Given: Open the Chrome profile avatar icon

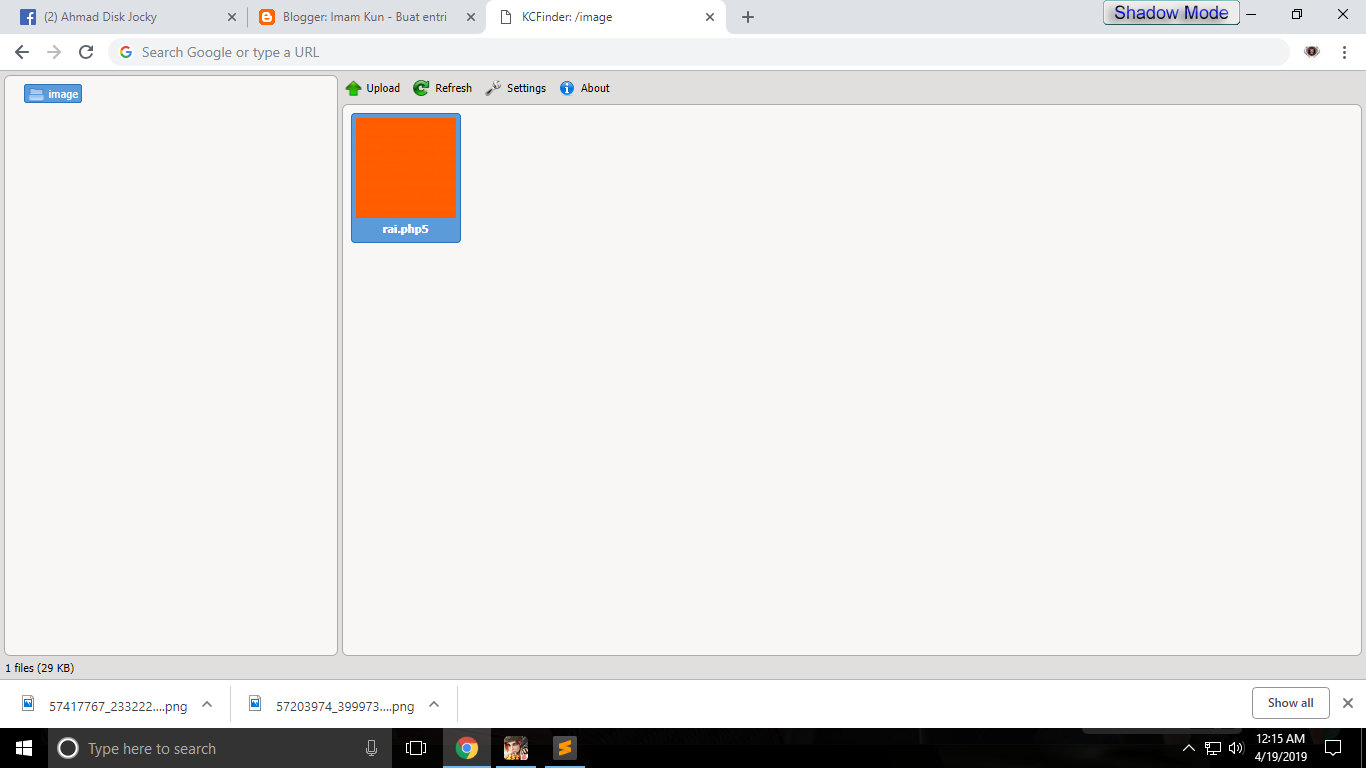Looking at the screenshot, I should click(x=1310, y=51).
